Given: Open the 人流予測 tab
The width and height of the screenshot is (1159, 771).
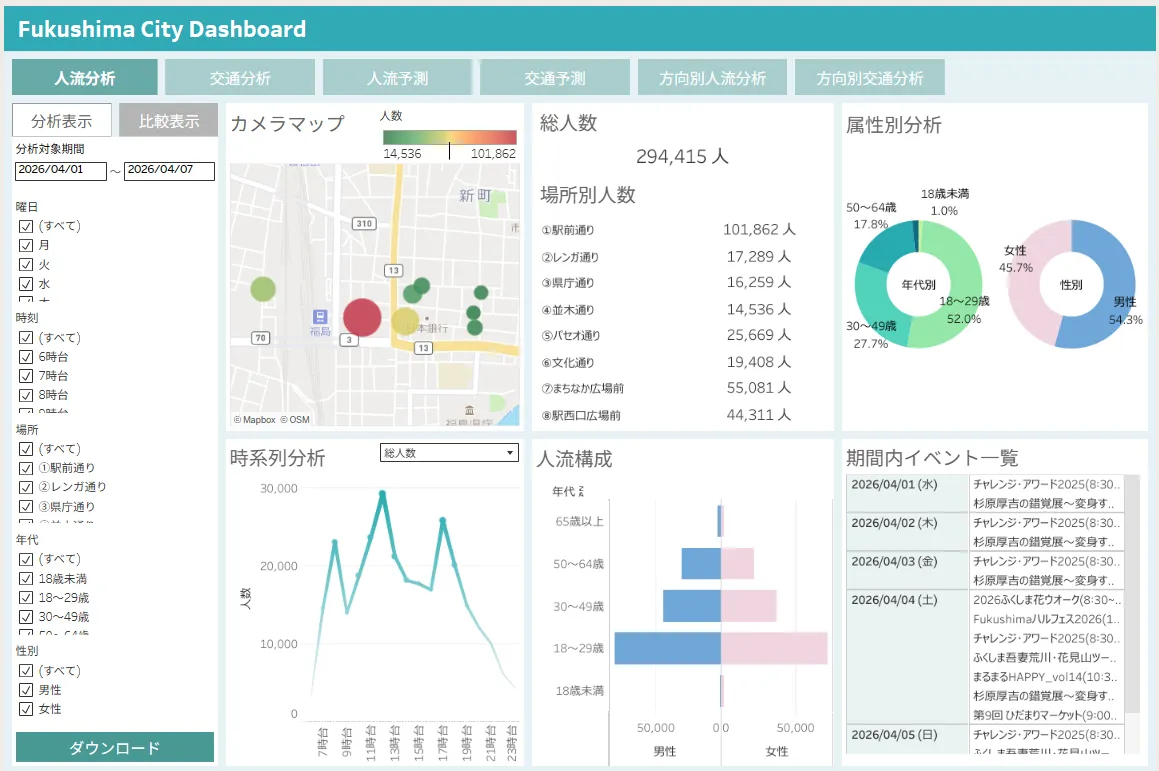Looking at the screenshot, I should pyautogui.click(x=397, y=78).
